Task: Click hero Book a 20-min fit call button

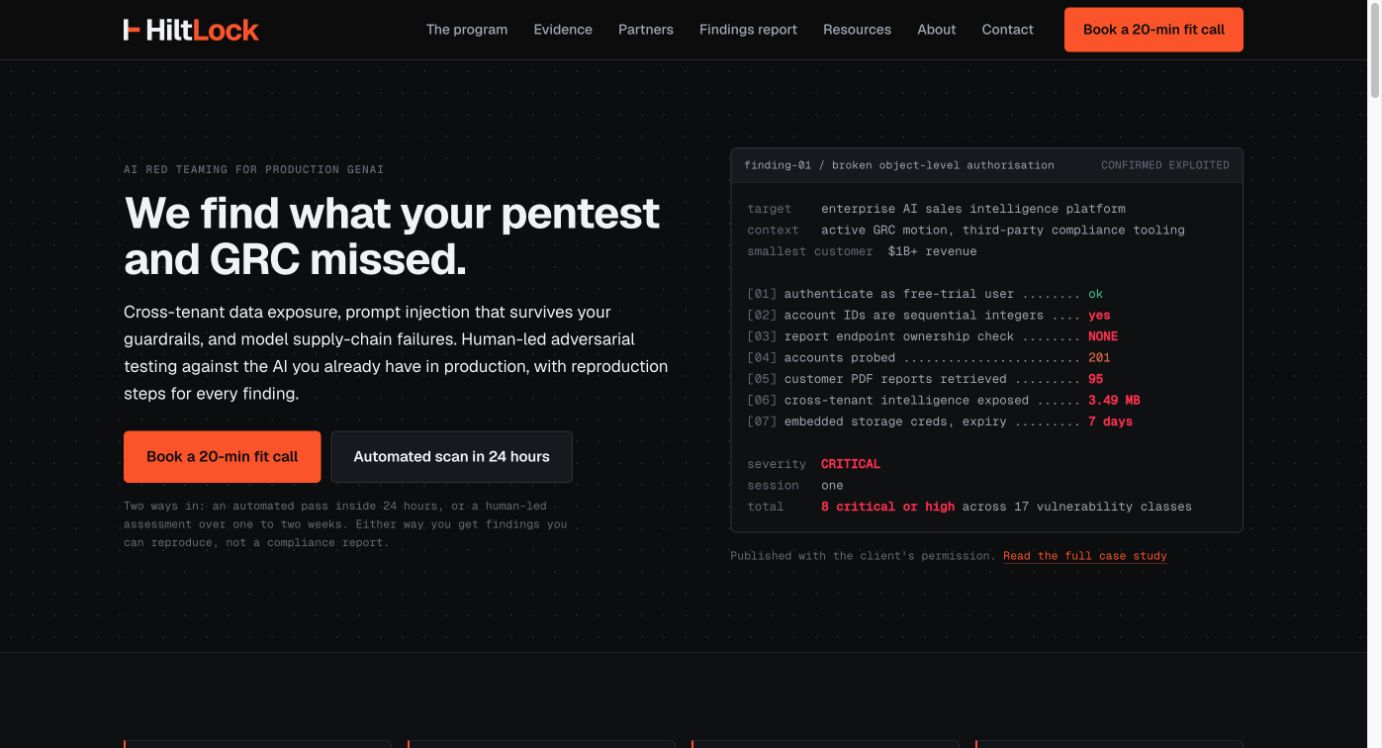Action: [222, 457]
